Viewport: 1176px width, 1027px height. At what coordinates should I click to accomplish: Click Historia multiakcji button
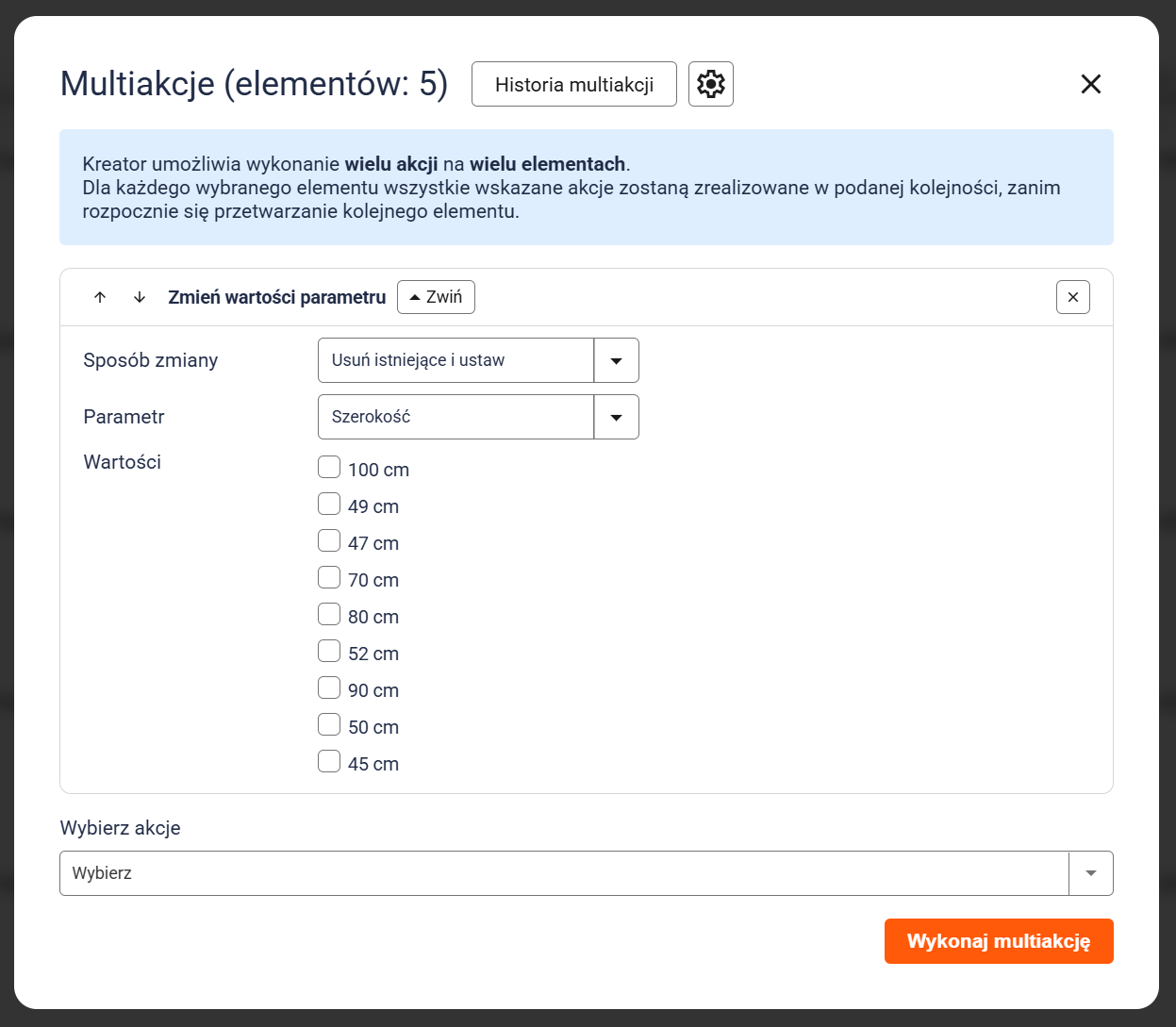[x=573, y=84]
